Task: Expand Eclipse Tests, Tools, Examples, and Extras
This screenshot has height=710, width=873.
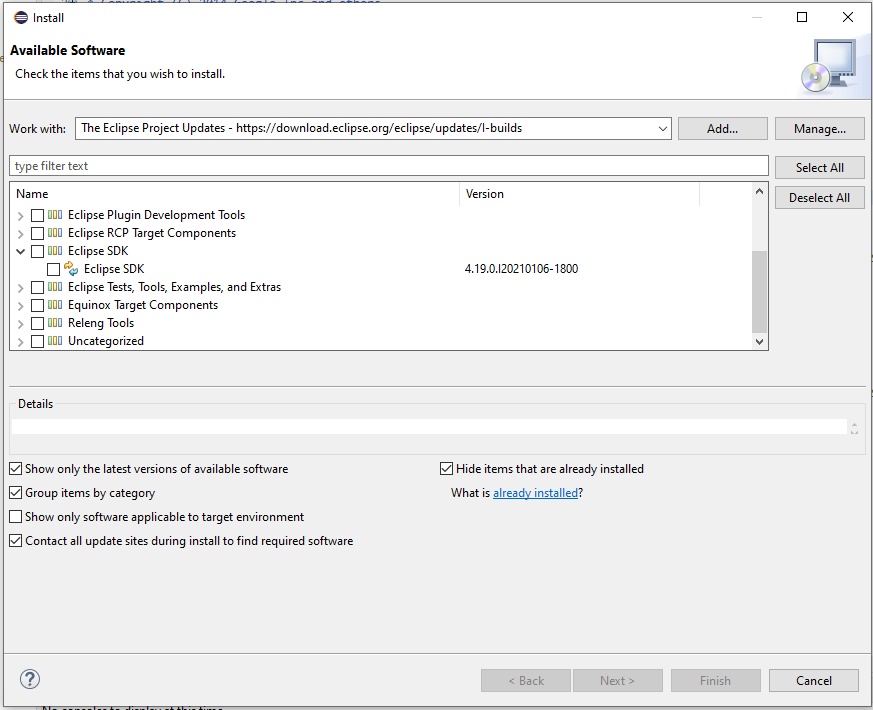Action: click(x=21, y=288)
